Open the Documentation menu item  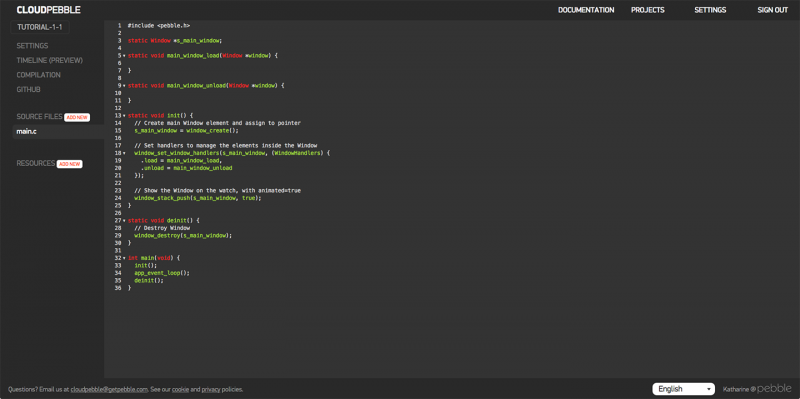coord(586,10)
